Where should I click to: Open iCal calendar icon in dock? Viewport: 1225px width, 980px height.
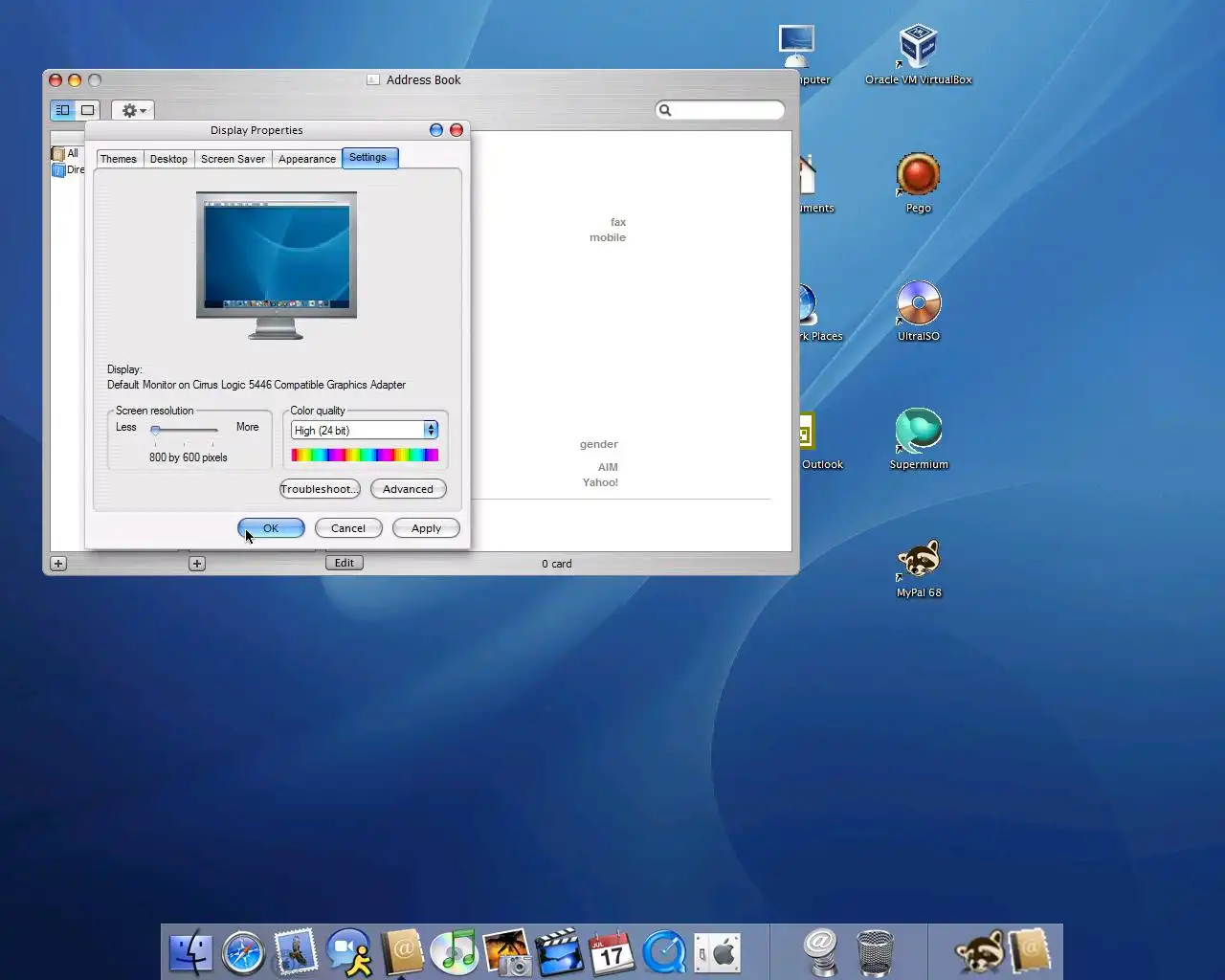coord(612,952)
